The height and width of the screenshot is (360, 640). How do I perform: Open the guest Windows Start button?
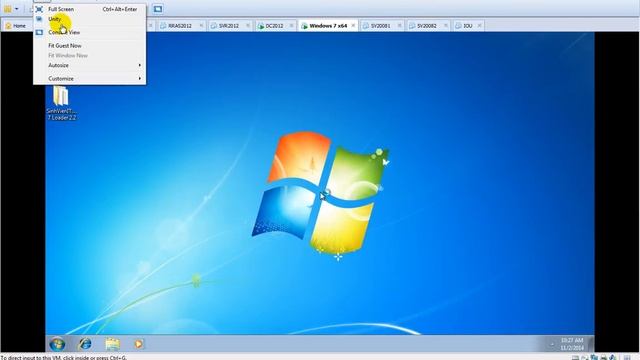click(x=57, y=344)
